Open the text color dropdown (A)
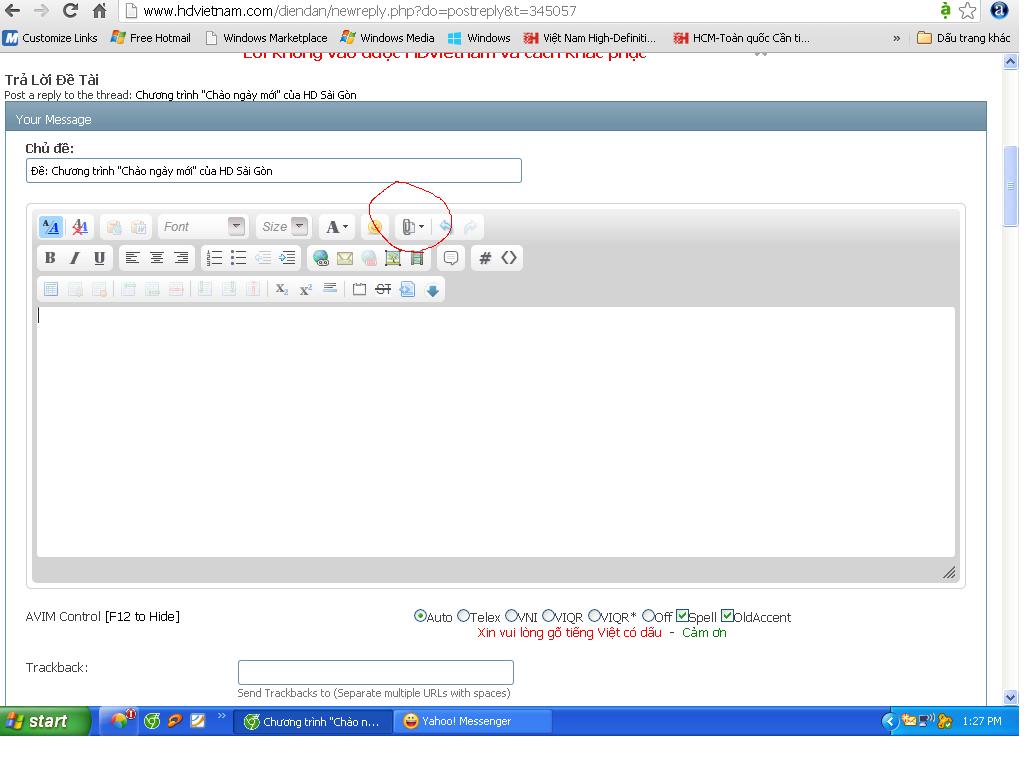 pyautogui.click(x=337, y=227)
